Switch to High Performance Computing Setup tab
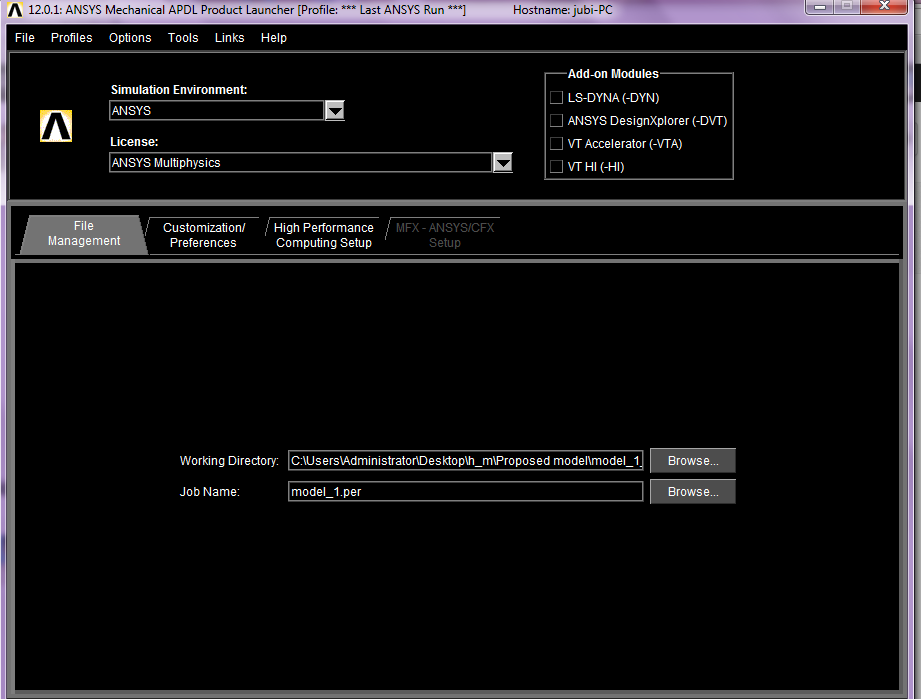Image resolution: width=921 pixels, height=699 pixels. pos(323,235)
